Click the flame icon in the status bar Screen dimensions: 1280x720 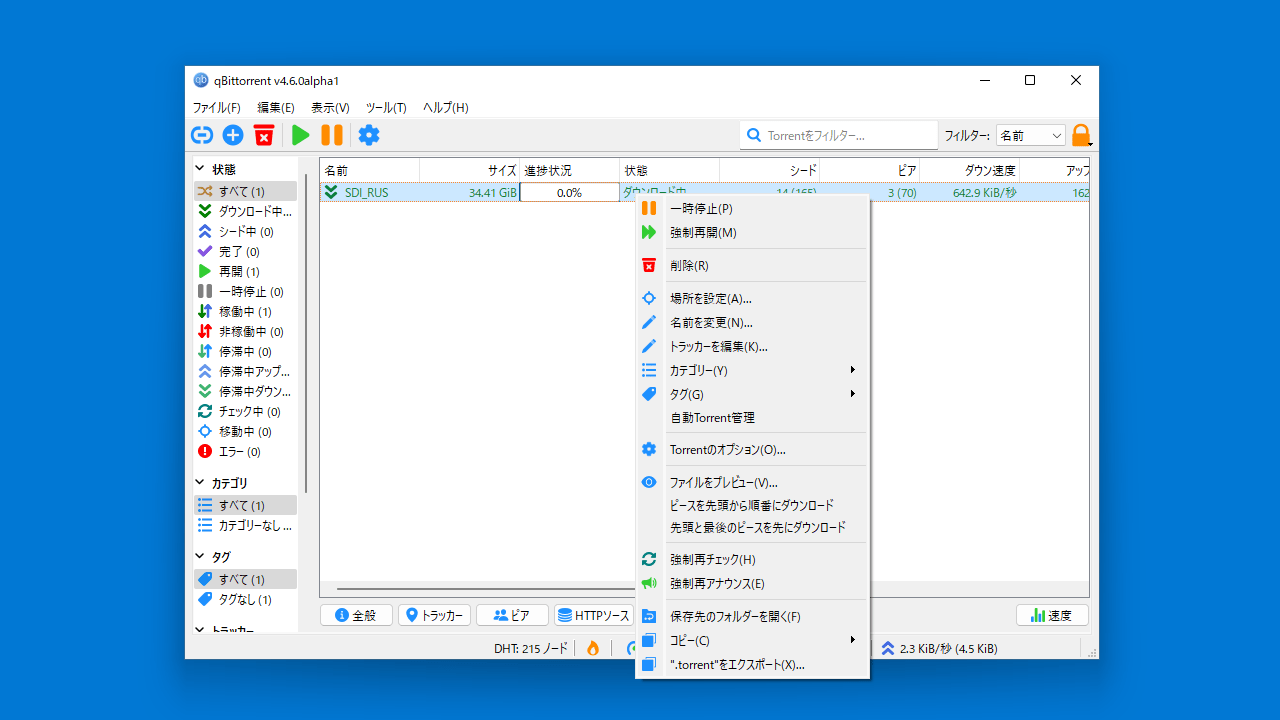[593, 648]
